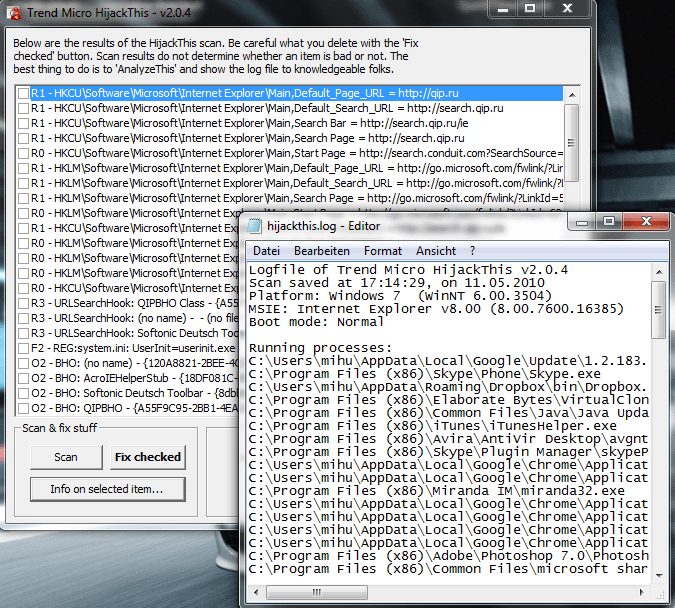Click the Fix checked button
Screen dimensions: 675x608
148,457
